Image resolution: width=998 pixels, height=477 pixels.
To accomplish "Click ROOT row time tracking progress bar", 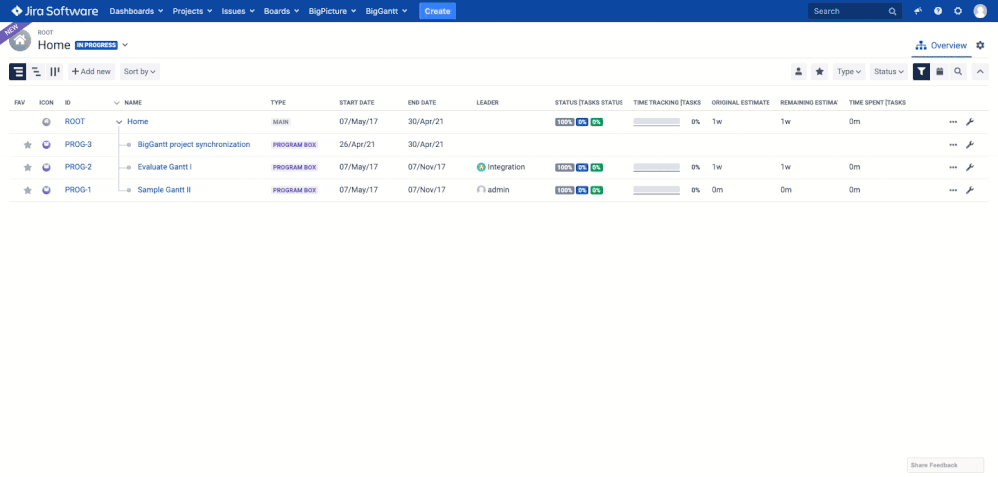I will coord(656,122).
